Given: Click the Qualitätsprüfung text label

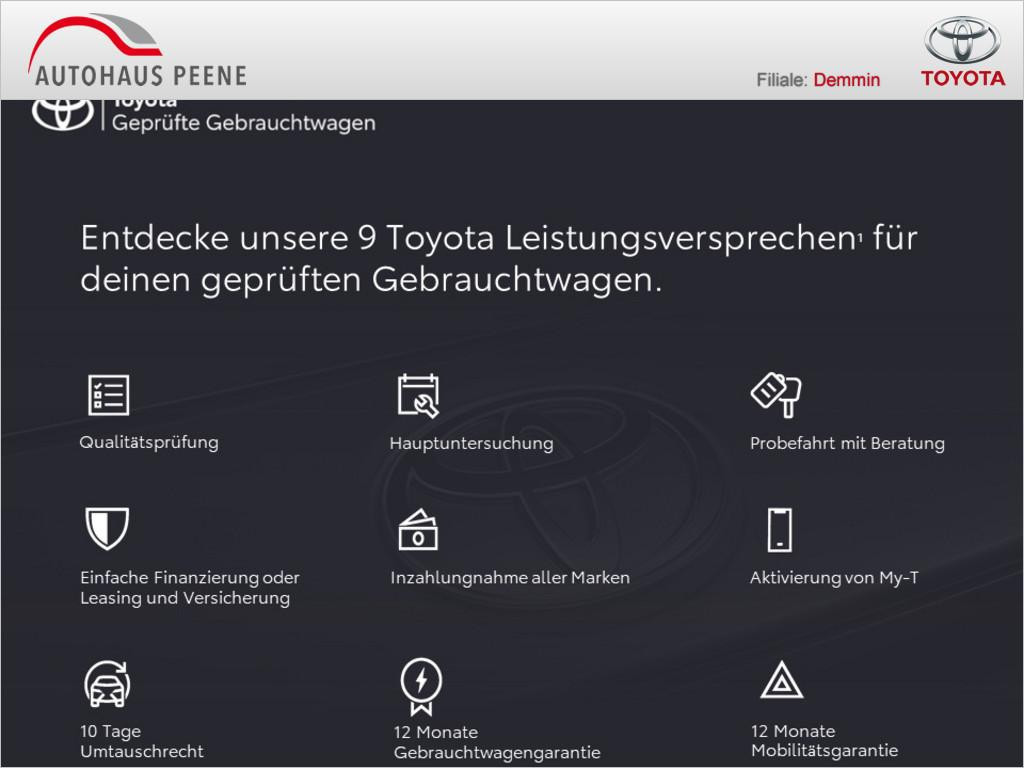Looking at the screenshot, I should pyautogui.click(x=149, y=441).
